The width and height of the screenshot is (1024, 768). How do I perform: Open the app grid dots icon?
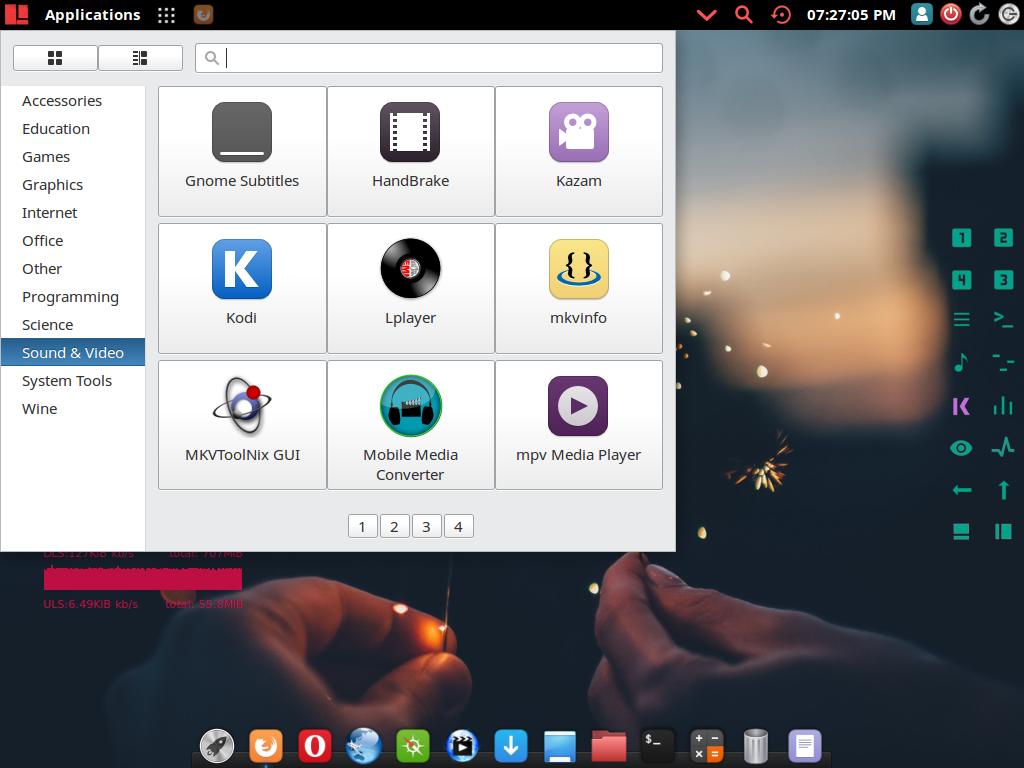pos(167,15)
